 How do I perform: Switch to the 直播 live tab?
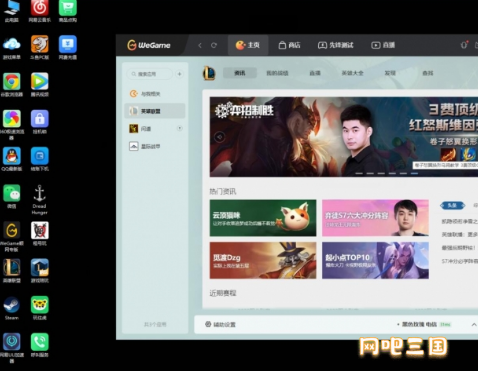pyautogui.click(x=383, y=45)
